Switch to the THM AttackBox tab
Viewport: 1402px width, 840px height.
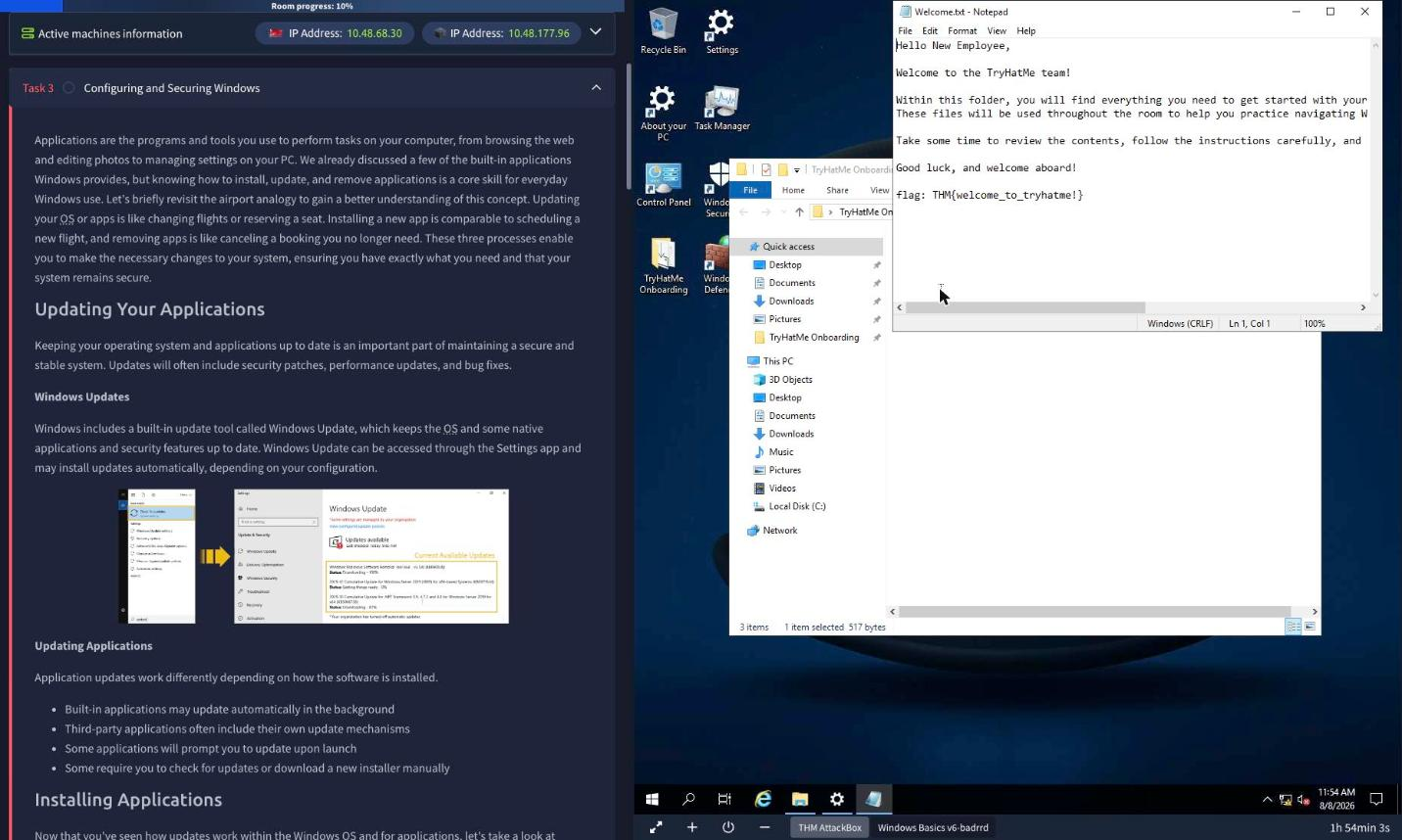(829, 827)
